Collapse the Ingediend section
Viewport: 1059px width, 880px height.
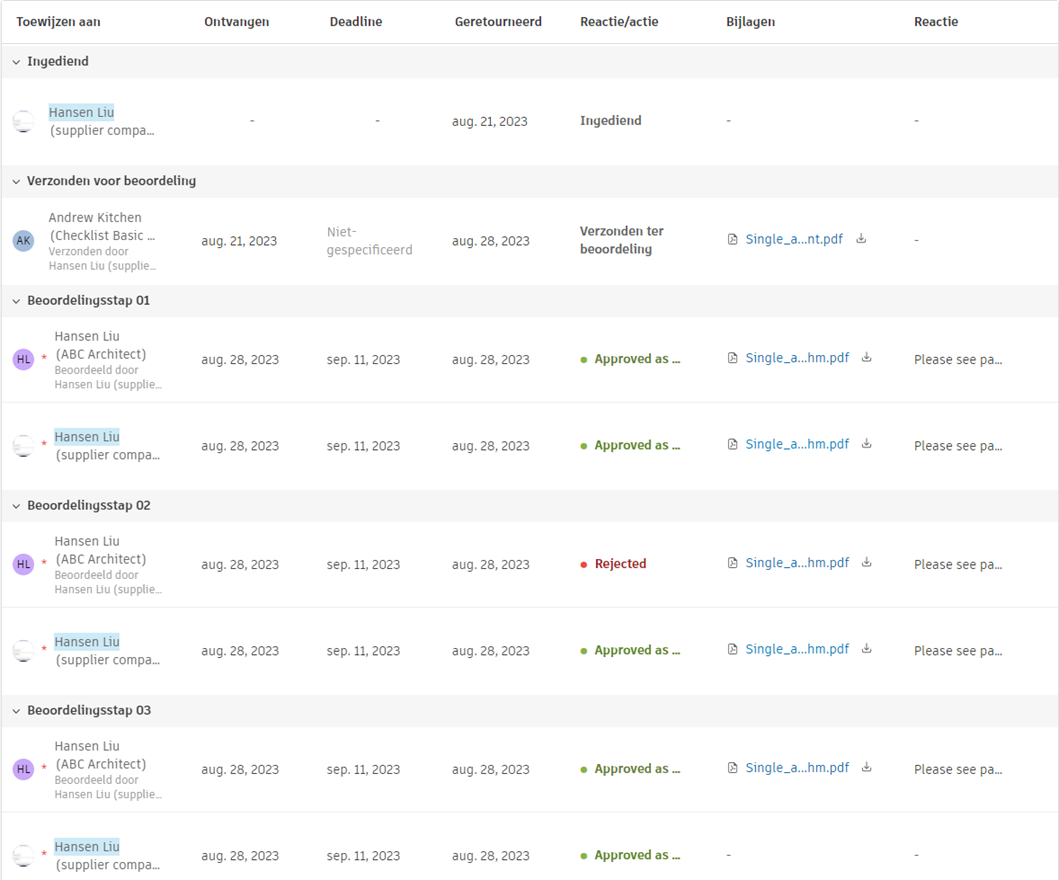[16, 62]
